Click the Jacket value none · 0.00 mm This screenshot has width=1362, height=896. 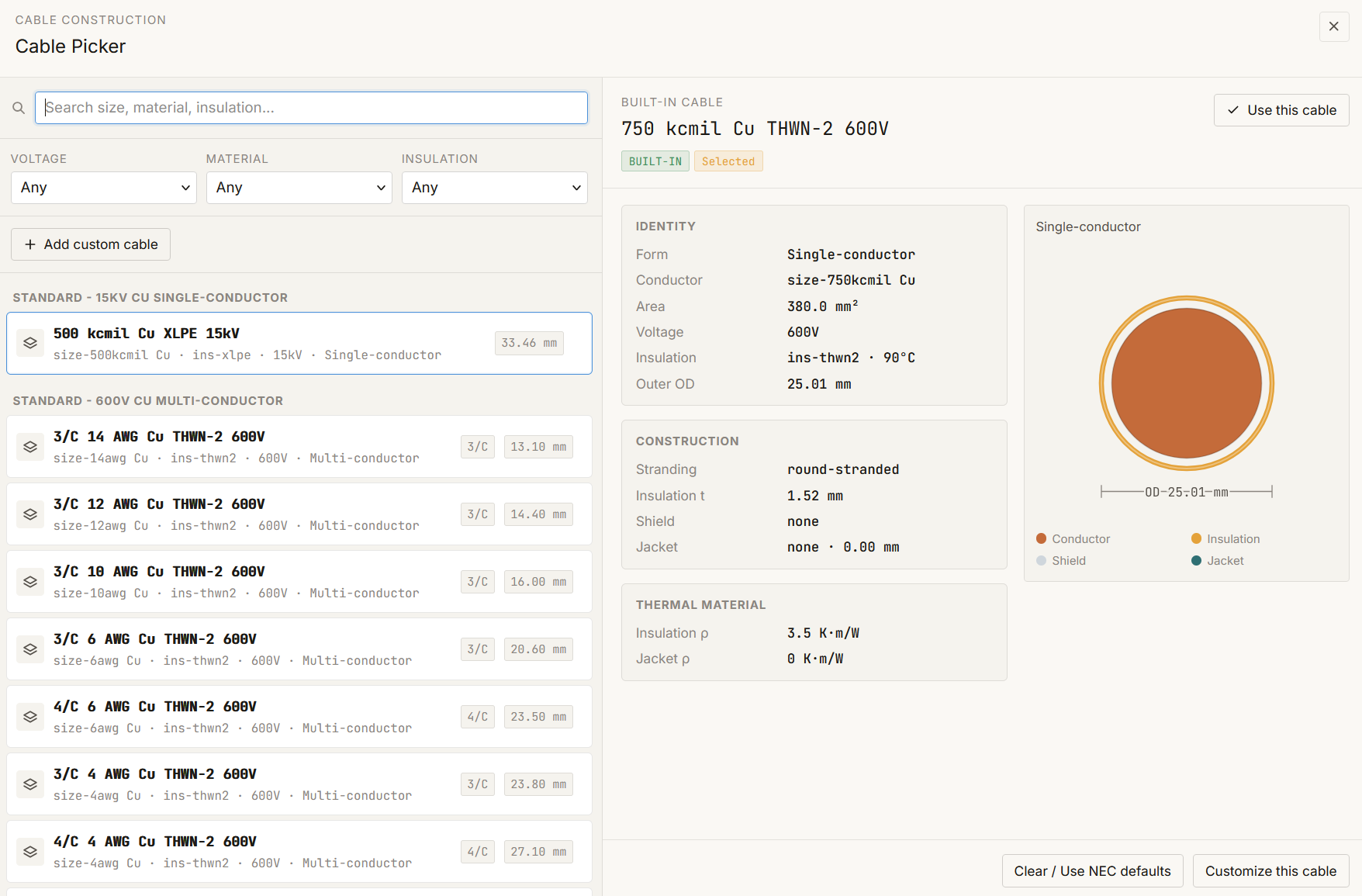click(843, 547)
